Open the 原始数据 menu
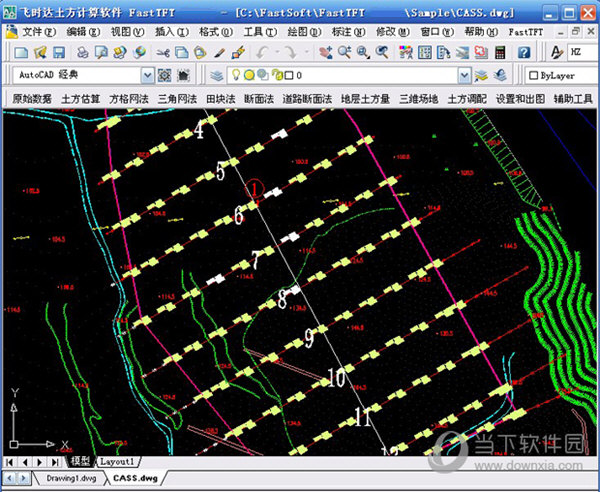The height and width of the screenshot is (492, 600). (x=32, y=99)
